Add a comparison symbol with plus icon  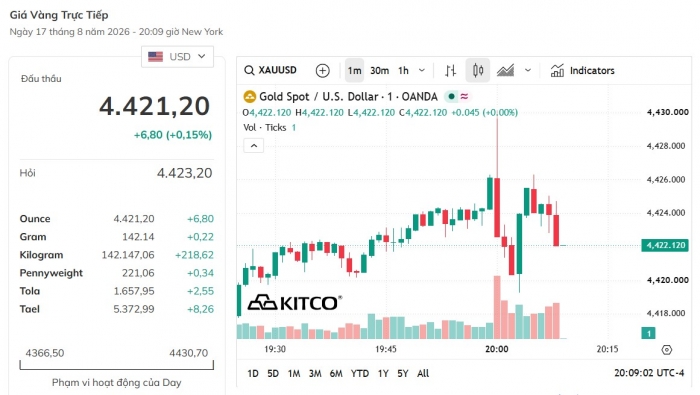point(322,71)
